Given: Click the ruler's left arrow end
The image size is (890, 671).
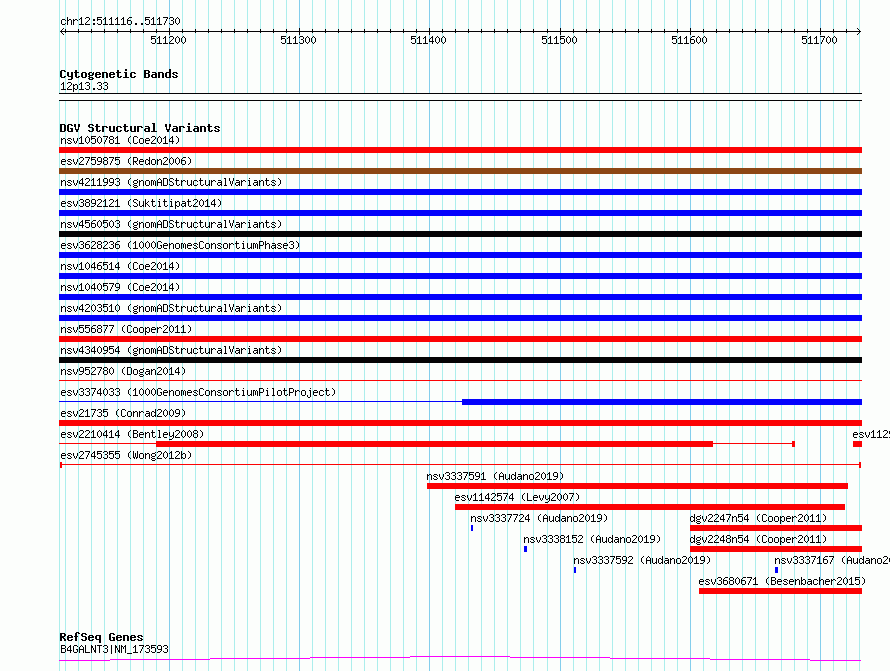Looking at the screenshot, I should (x=62, y=31).
